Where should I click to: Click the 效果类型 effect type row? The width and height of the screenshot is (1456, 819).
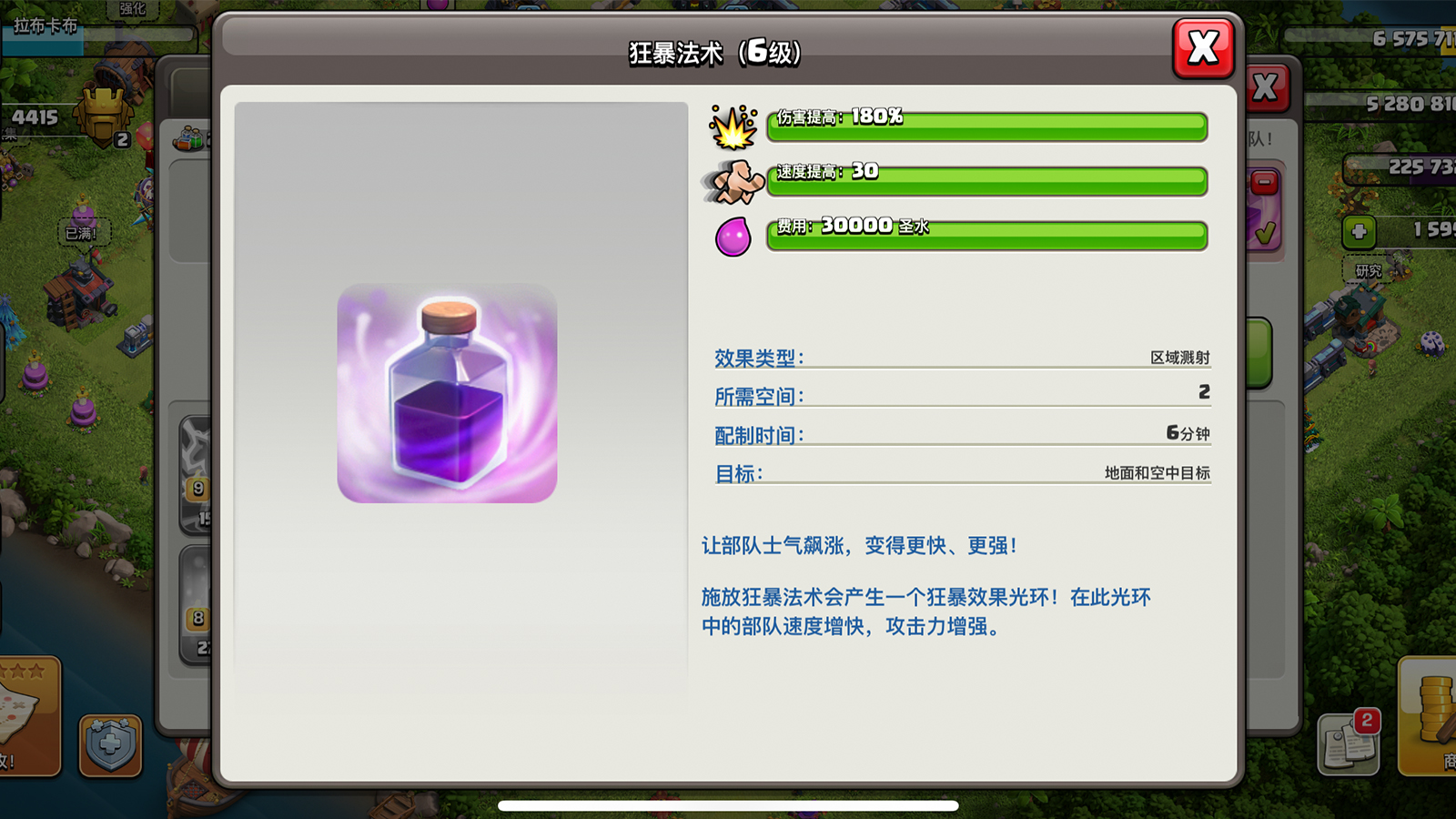(962, 357)
